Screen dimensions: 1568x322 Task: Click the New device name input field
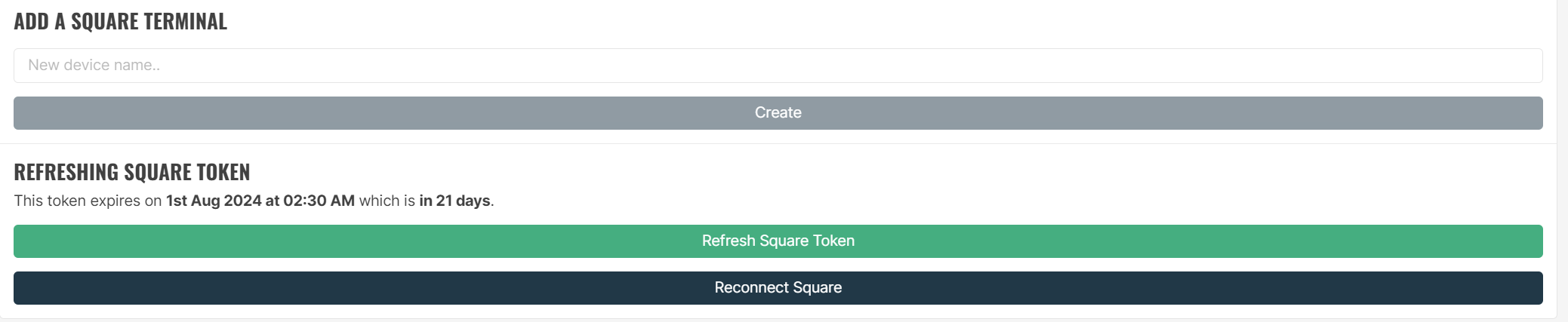tap(778, 66)
